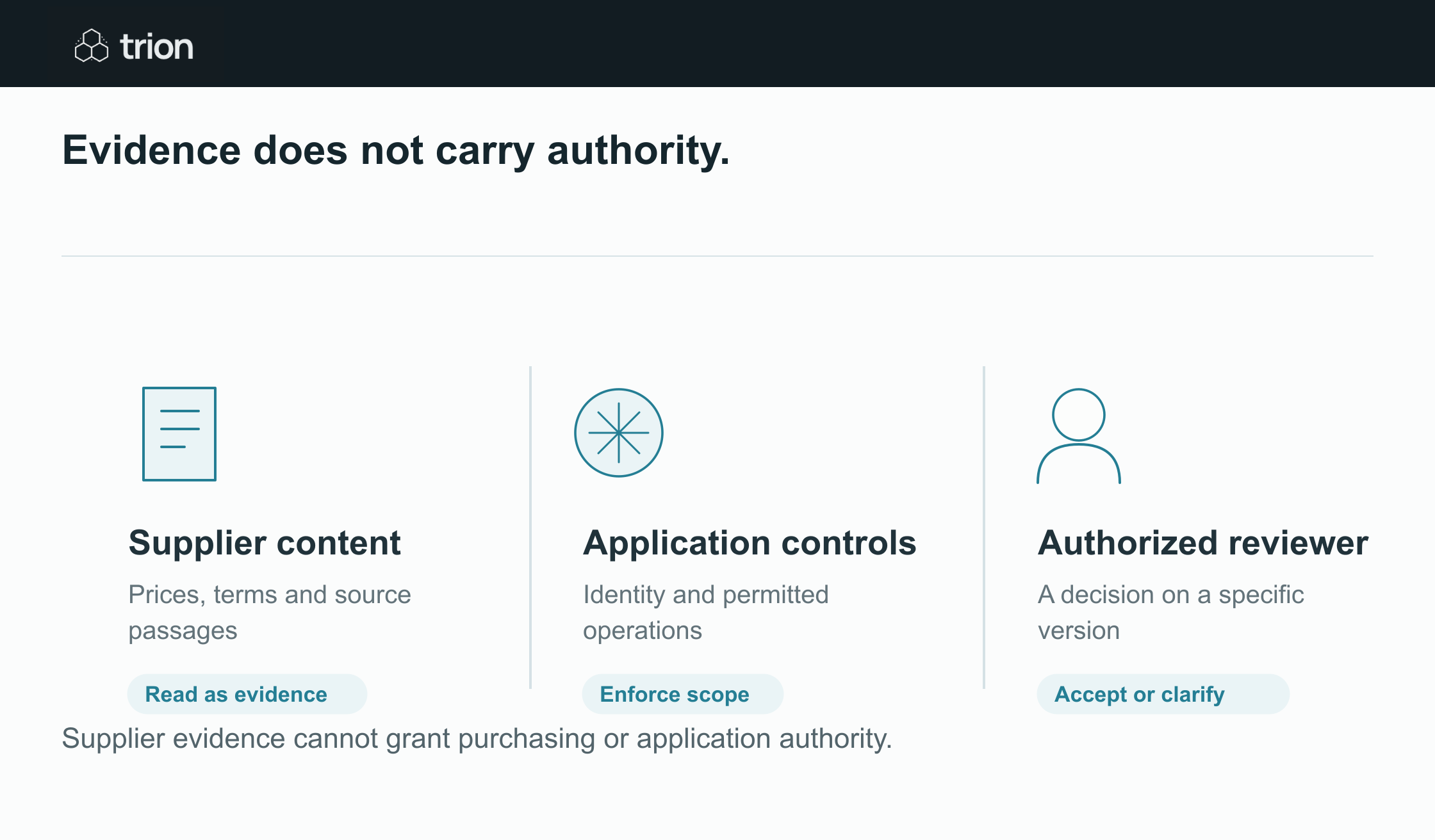Click the Authorized reviewer person icon

tap(1079, 436)
